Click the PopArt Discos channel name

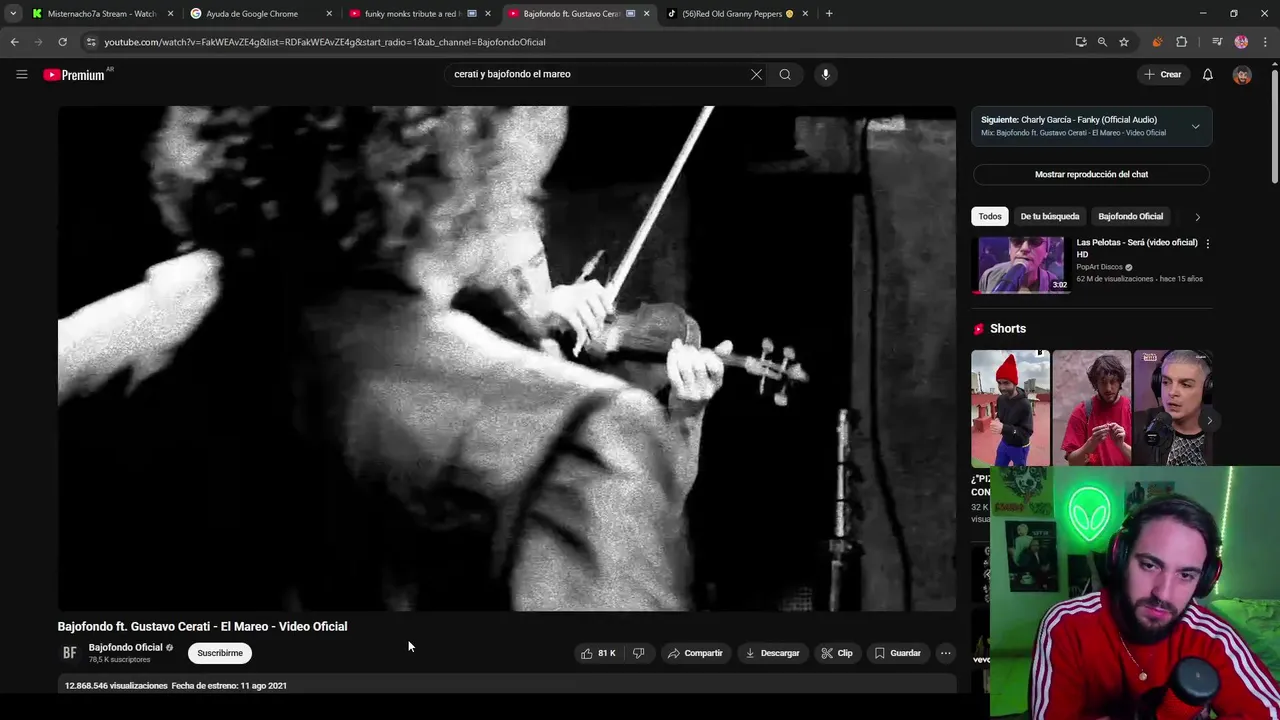click(x=1099, y=267)
